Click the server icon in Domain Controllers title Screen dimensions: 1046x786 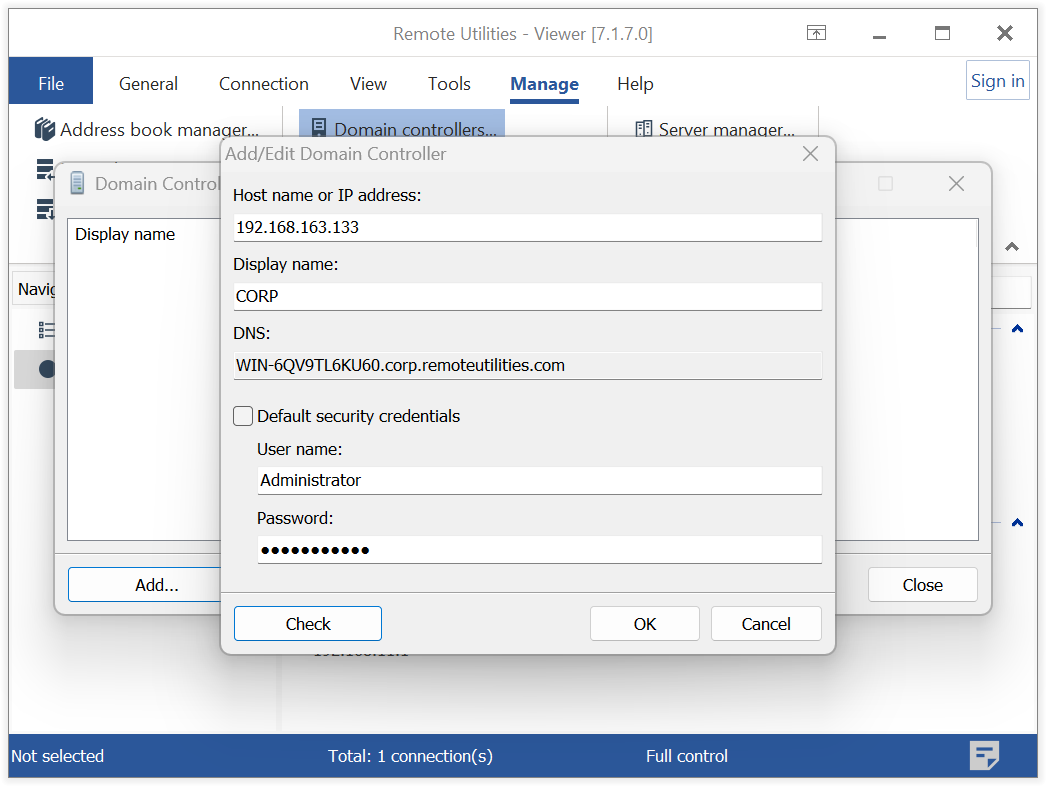[x=77, y=183]
